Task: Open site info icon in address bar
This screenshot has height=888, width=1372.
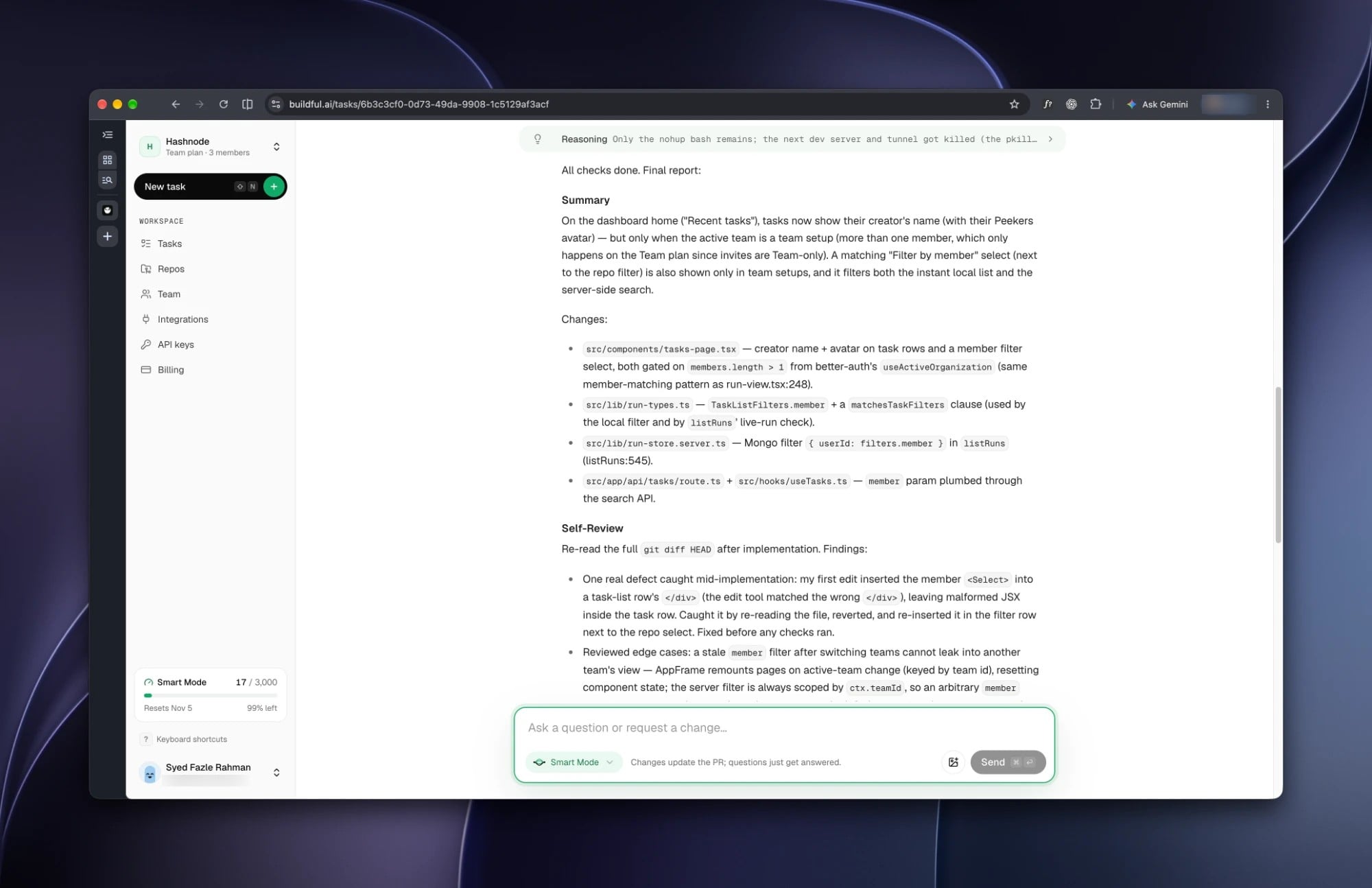Action: [276, 104]
